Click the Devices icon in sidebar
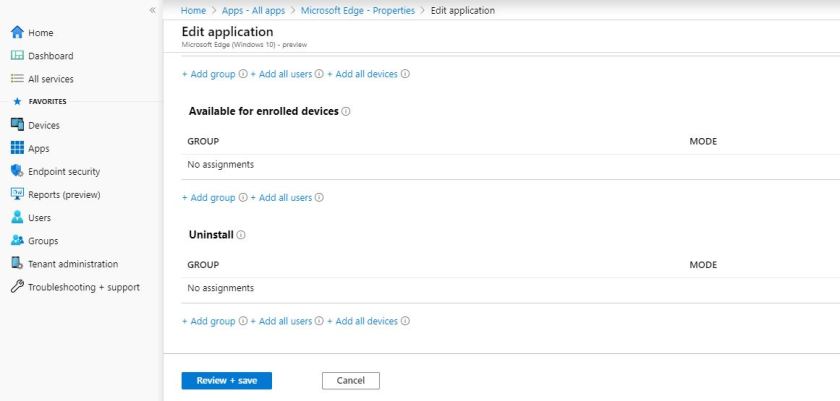The image size is (840, 401). [x=16, y=125]
